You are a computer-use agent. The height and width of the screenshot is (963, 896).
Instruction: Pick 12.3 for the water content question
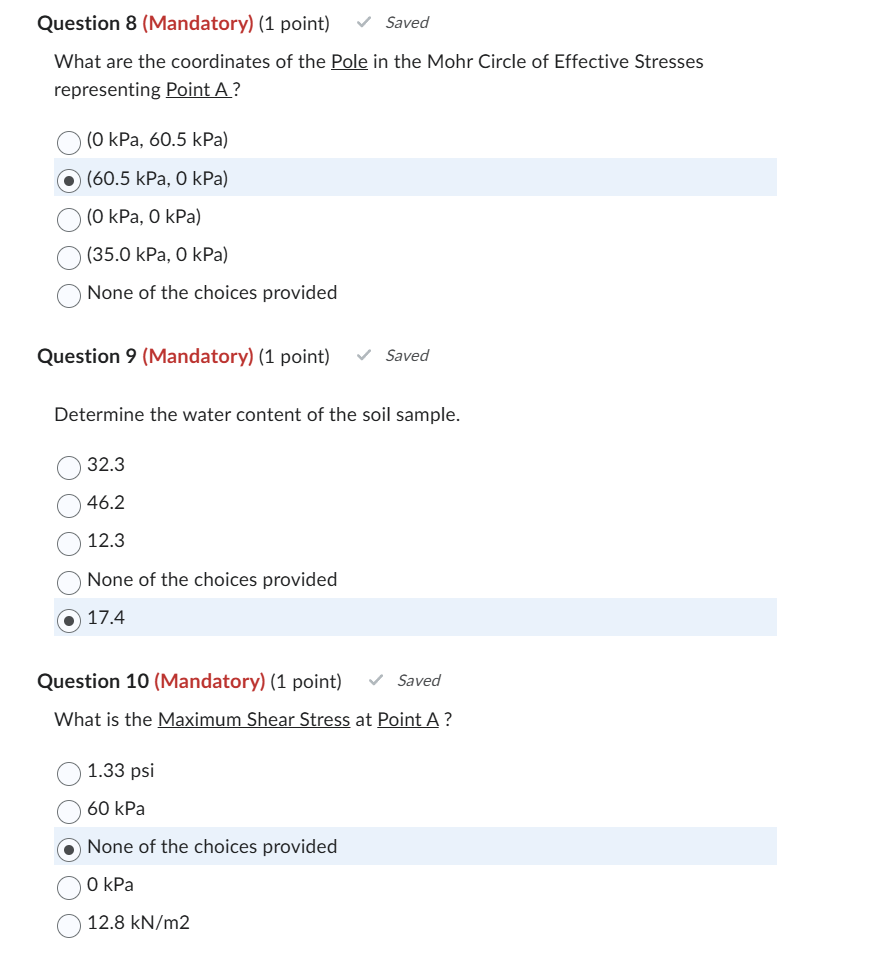[68, 543]
